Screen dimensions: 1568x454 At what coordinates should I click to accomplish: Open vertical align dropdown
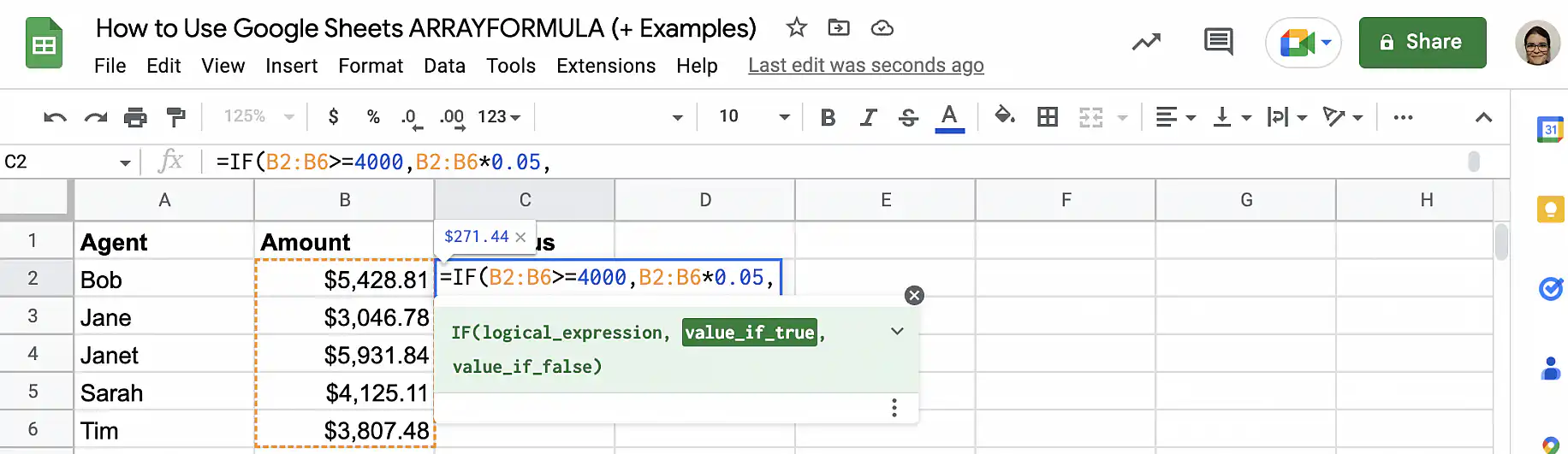pos(1232,117)
